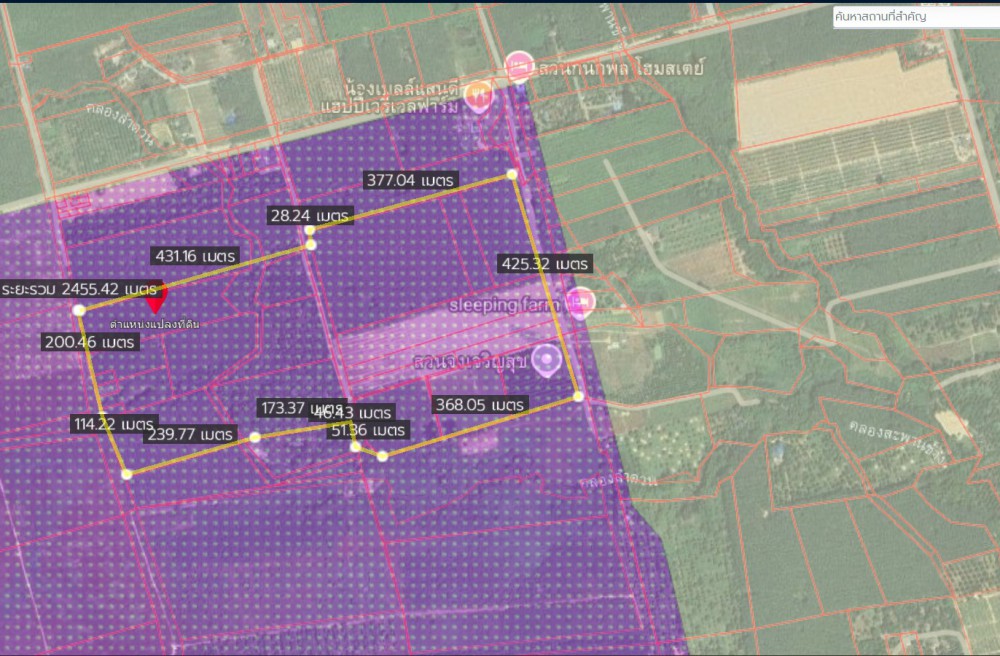
Task: Click the 200.46 เมตร distance label
Action: coord(90,342)
